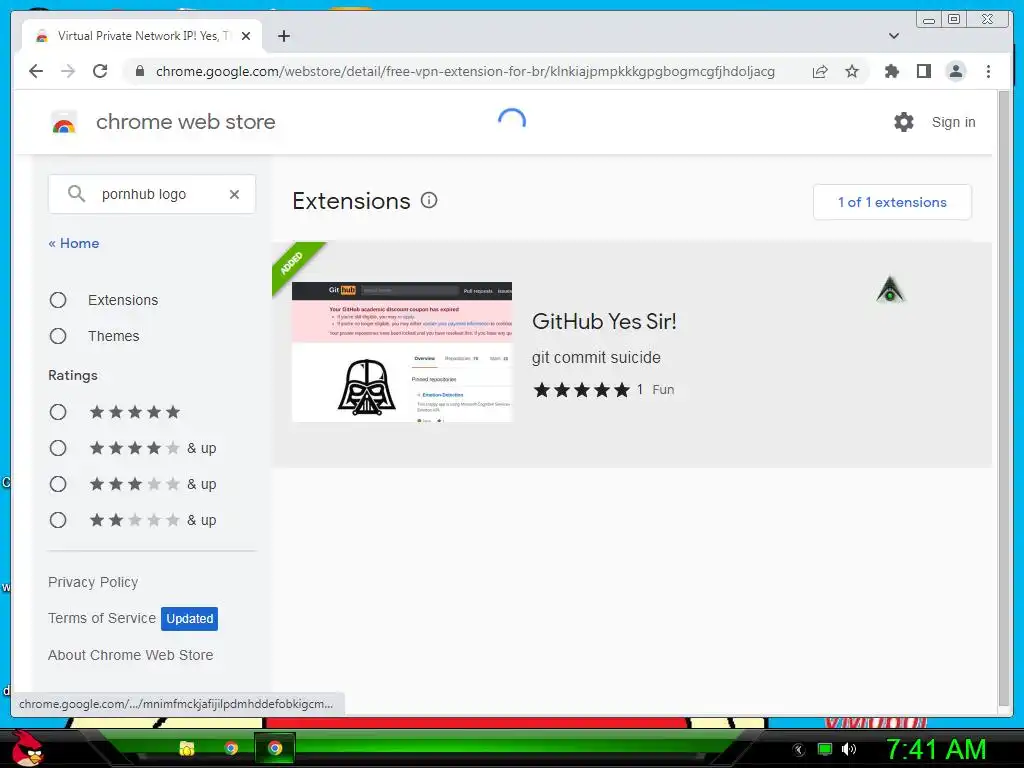Filter by two stars and up

coord(58,520)
